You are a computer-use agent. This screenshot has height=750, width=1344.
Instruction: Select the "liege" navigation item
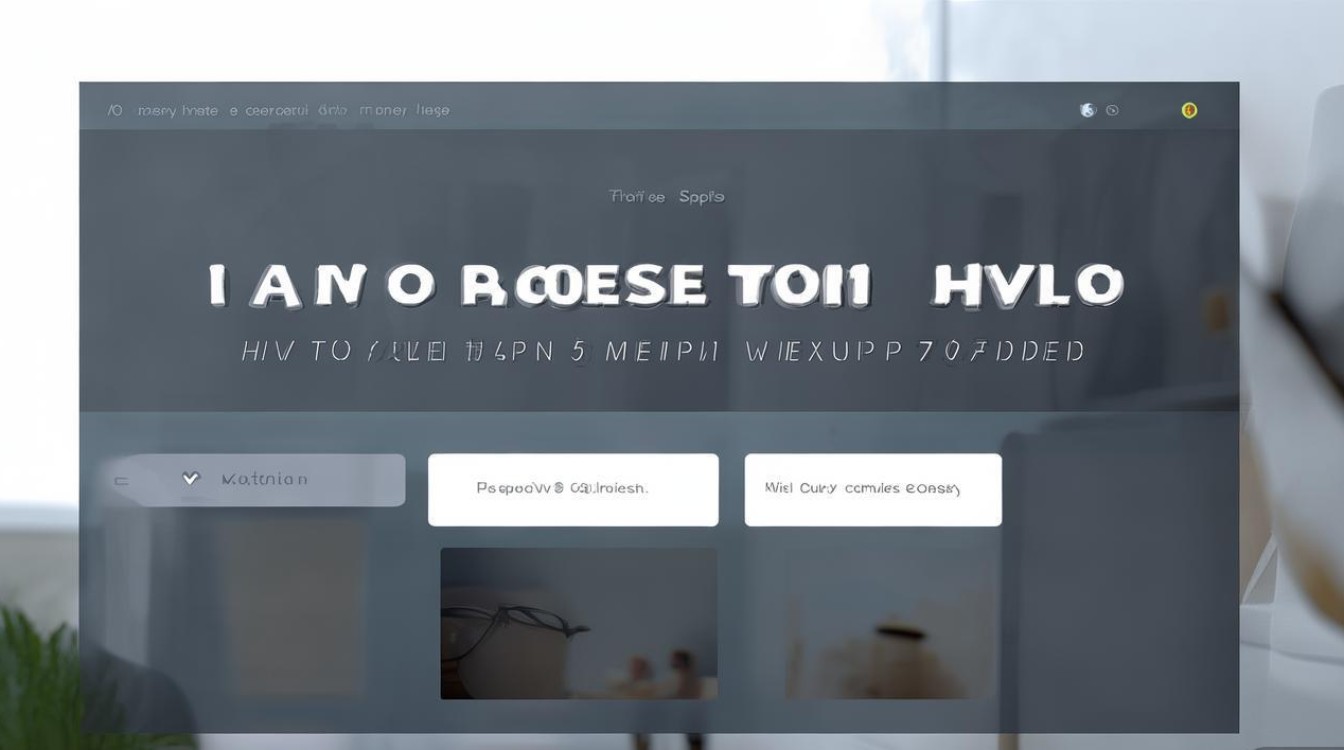(433, 110)
